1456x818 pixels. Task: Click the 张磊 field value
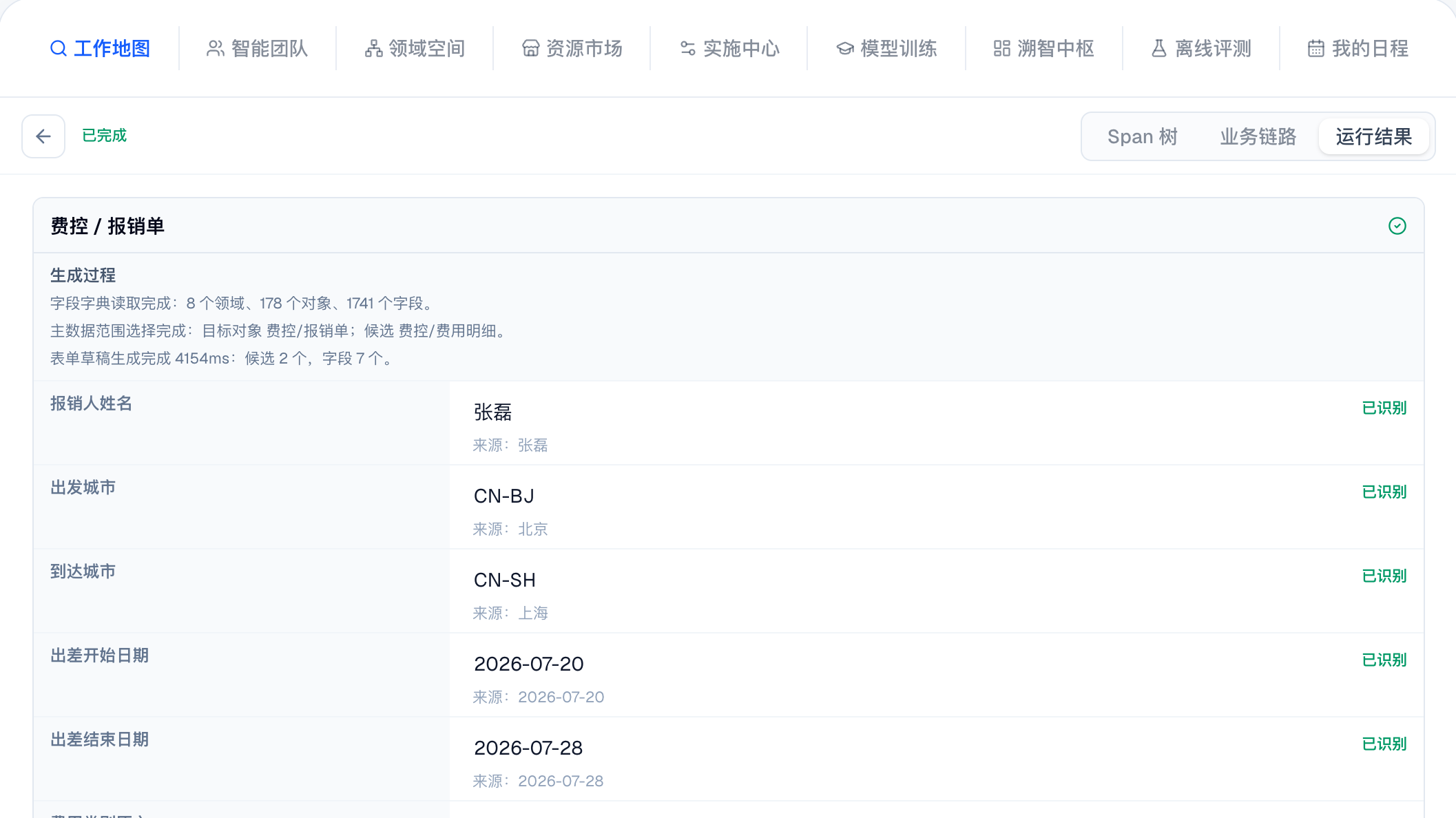(x=492, y=412)
